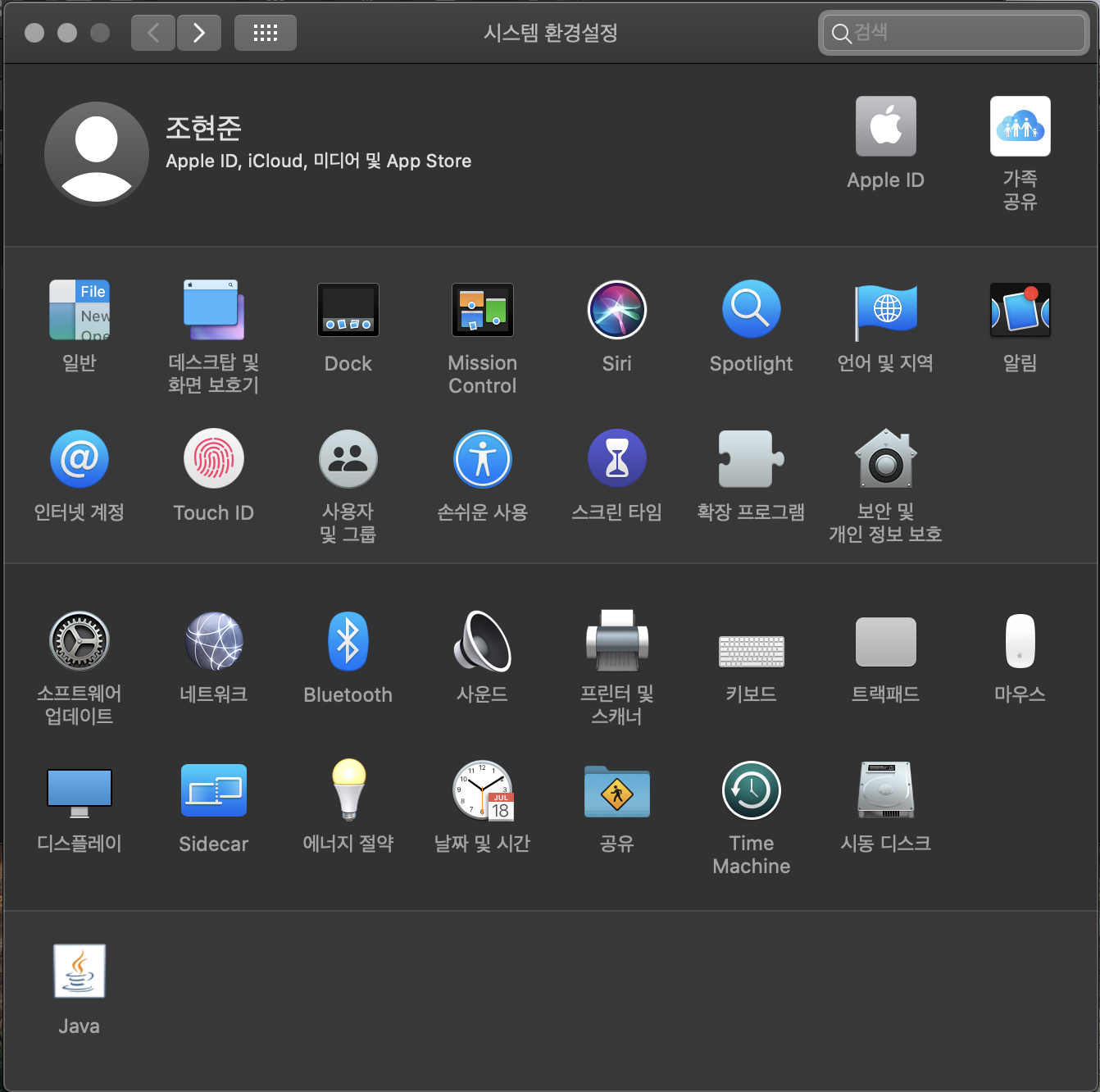Open the 일반 (General) preferences pane
The image size is (1100, 1092).
(x=80, y=311)
